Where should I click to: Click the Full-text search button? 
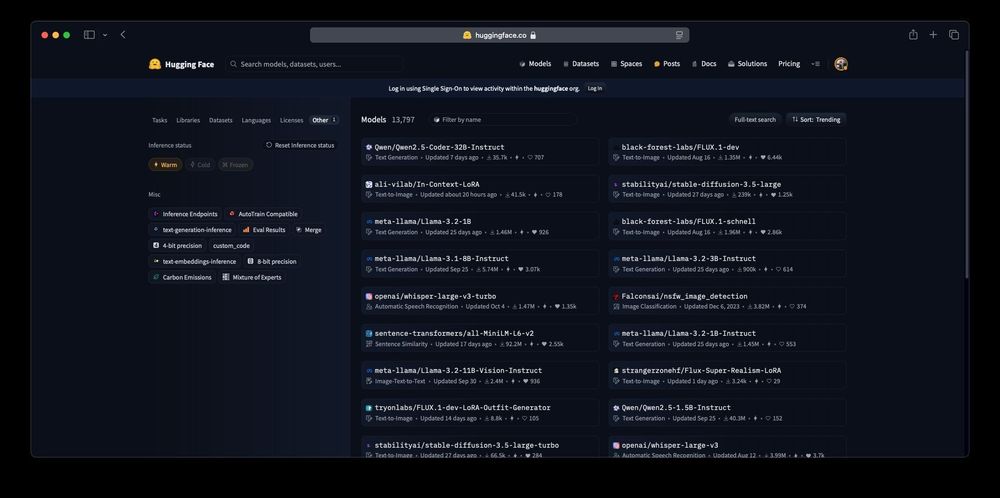click(x=755, y=120)
